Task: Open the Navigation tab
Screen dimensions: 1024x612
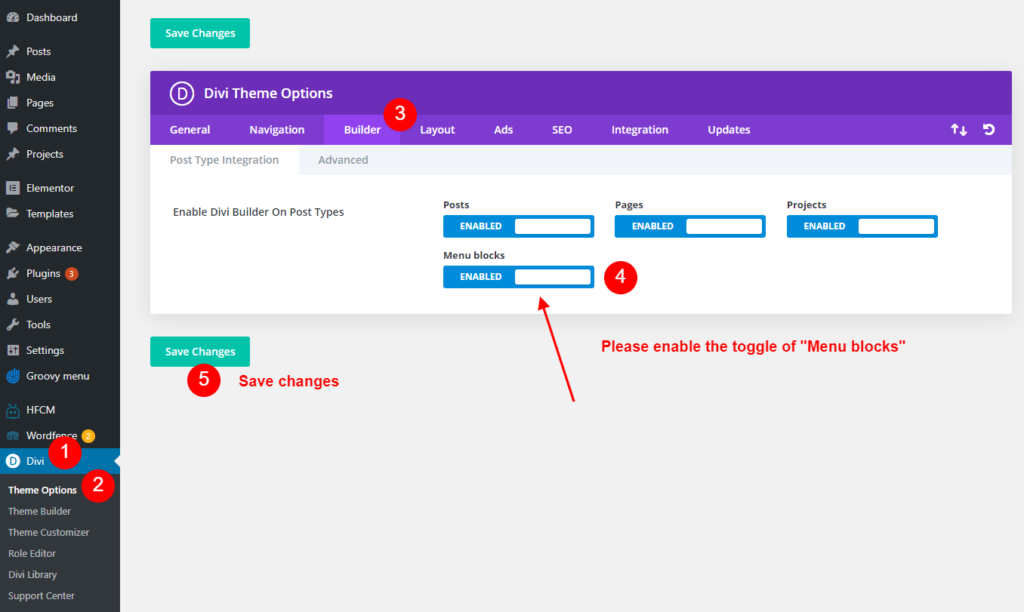Action: (277, 129)
